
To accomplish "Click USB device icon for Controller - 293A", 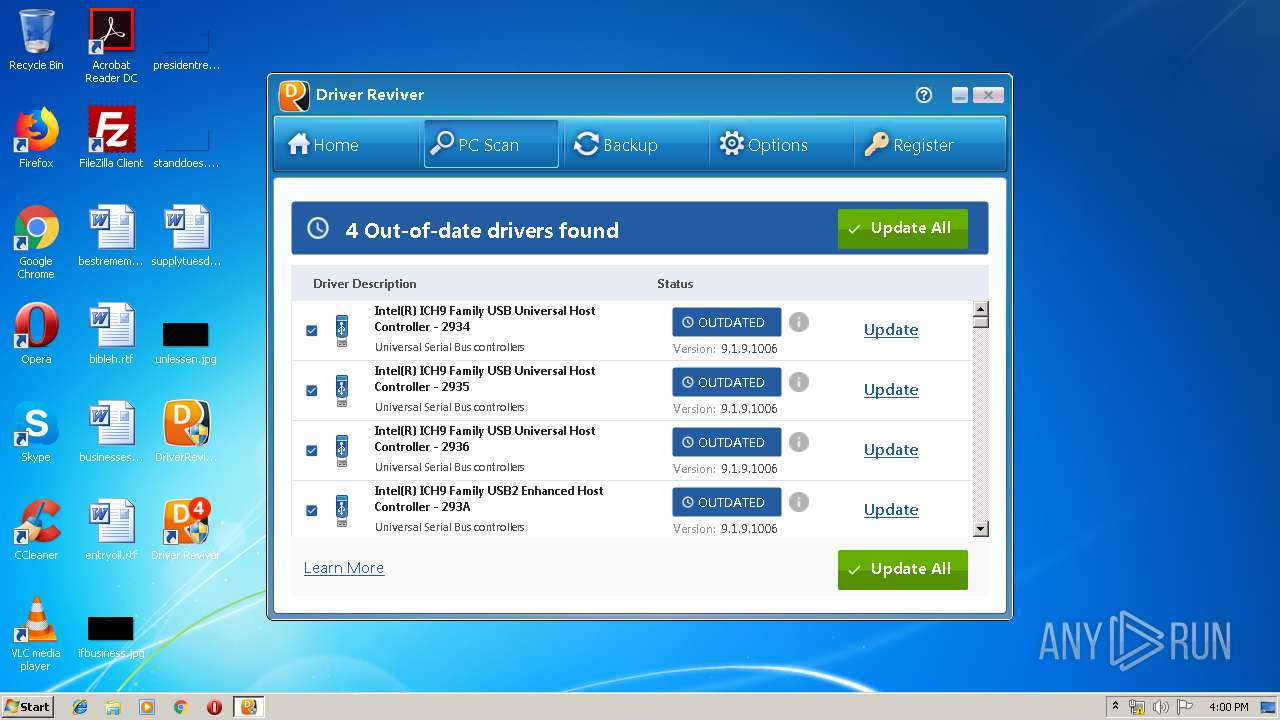I will coord(342,511).
